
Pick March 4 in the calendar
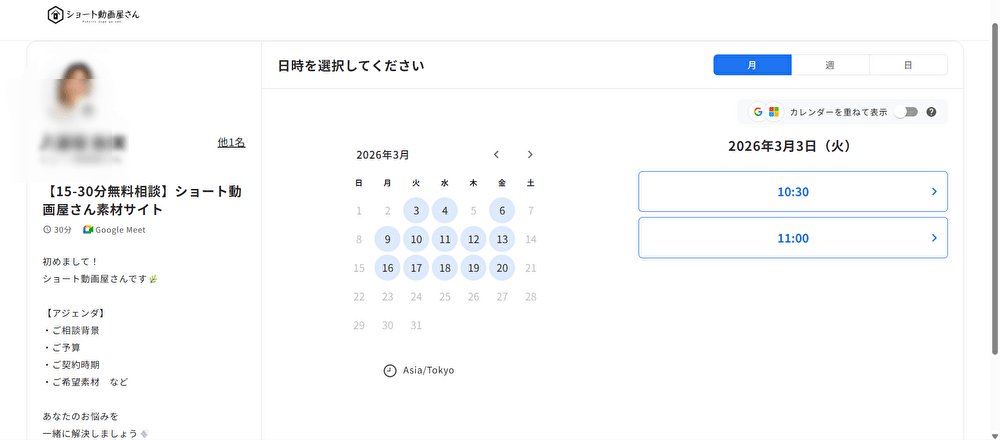tap(445, 211)
